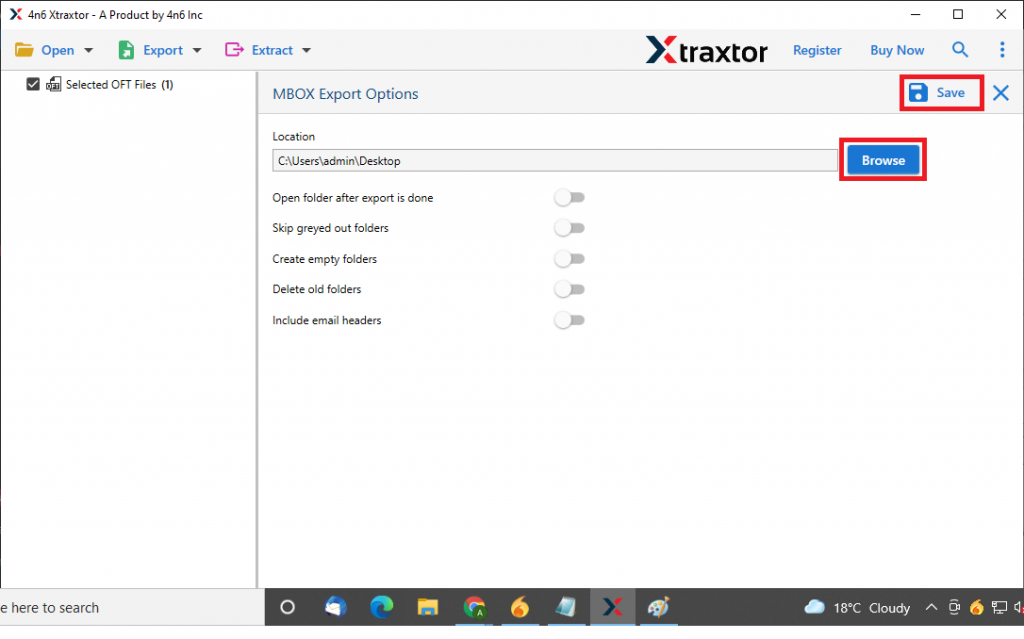Open the search magnifier icon

960,49
